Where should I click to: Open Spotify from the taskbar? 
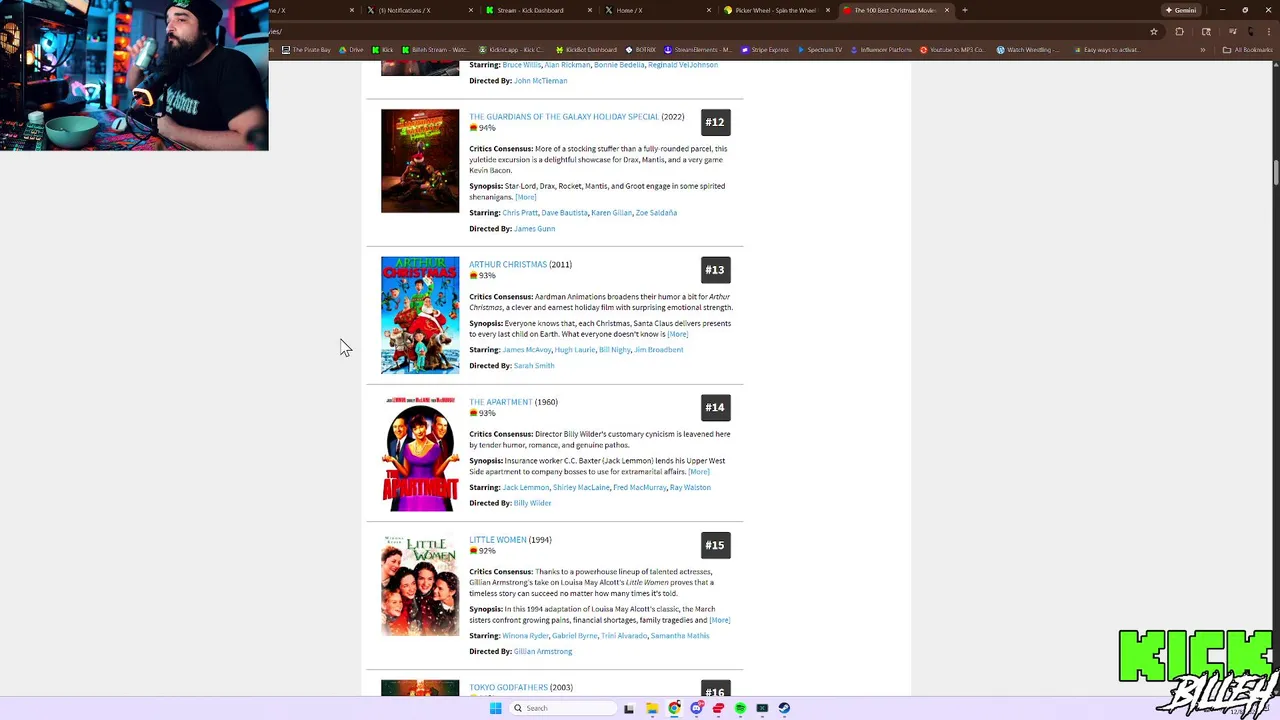pyautogui.click(x=740, y=708)
